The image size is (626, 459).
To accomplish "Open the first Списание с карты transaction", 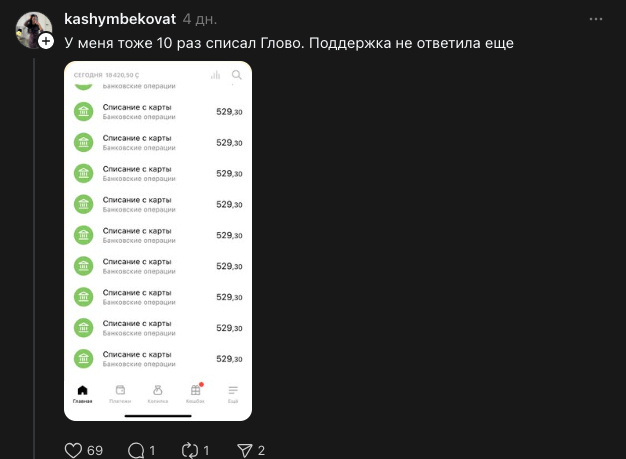I will 158,112.
